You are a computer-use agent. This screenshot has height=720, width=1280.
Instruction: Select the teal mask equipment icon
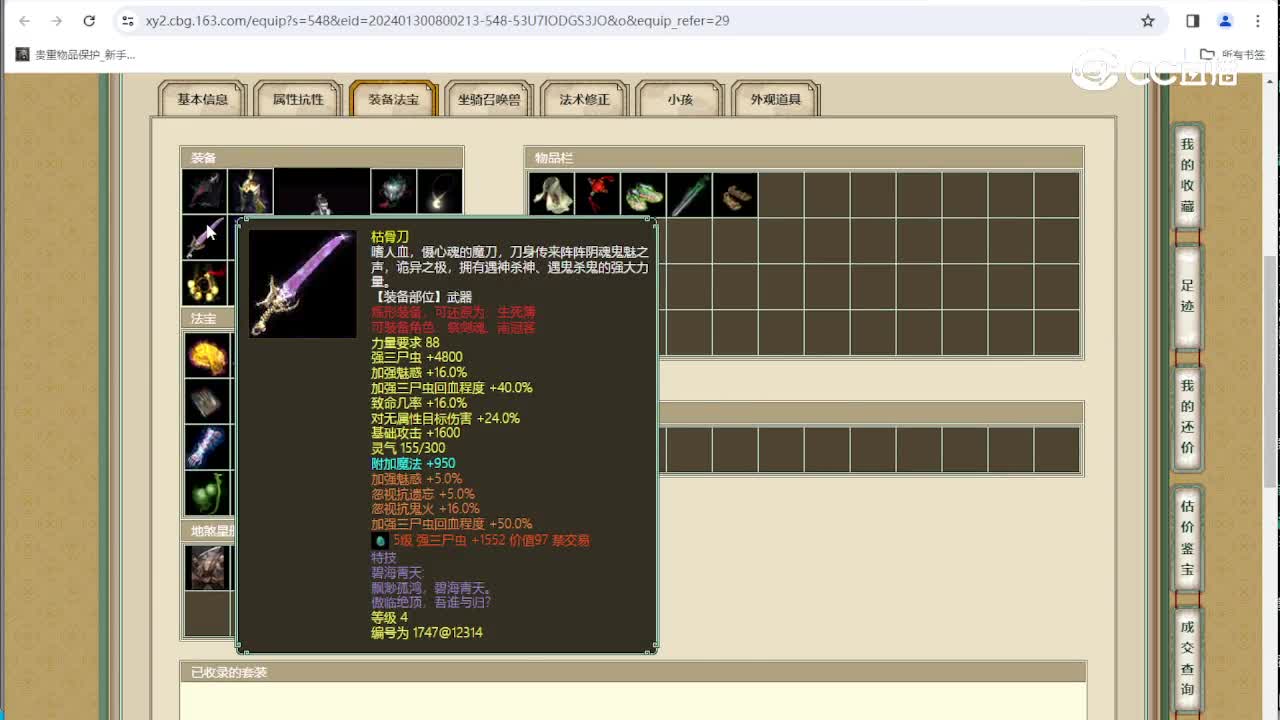pyautogui.click(x=393, y=191)
